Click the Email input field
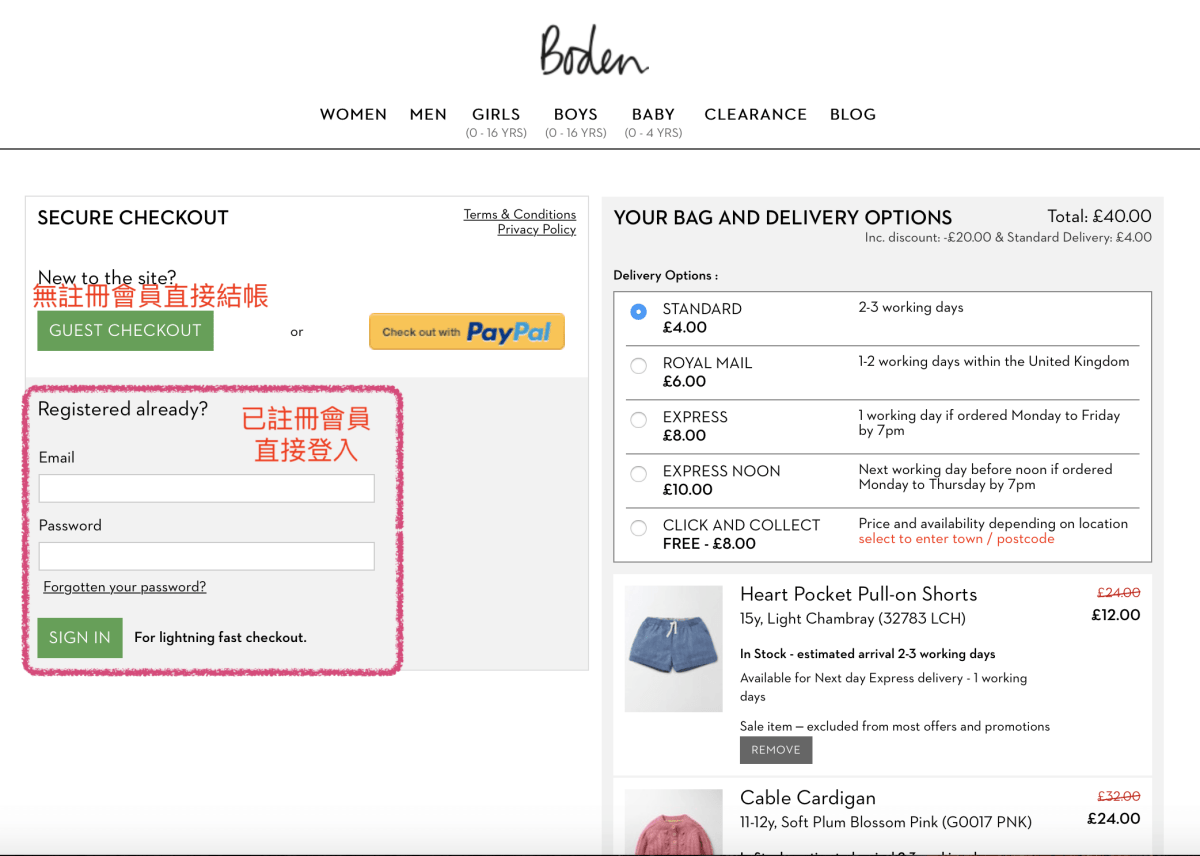Screen dimensions: 1200x856 coord(206,488)
